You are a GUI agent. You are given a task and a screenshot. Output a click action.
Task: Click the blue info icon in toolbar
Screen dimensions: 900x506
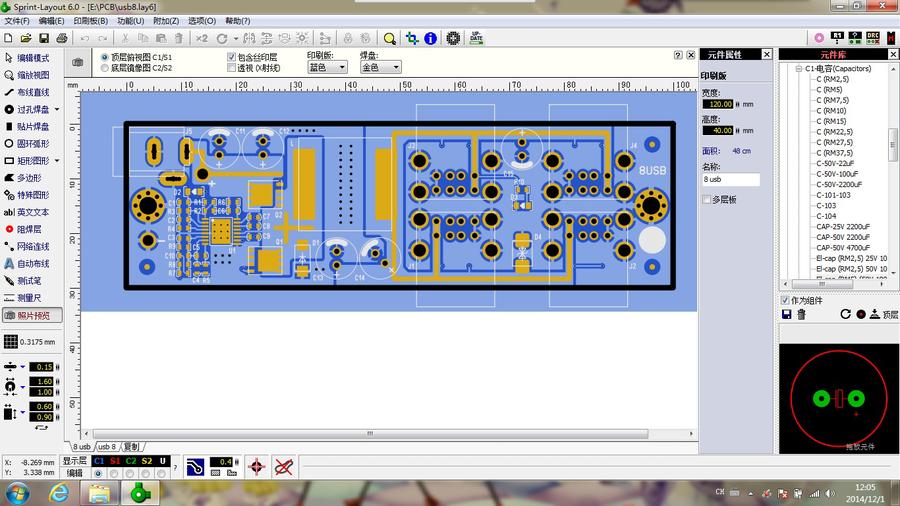[x=431, y=38]
